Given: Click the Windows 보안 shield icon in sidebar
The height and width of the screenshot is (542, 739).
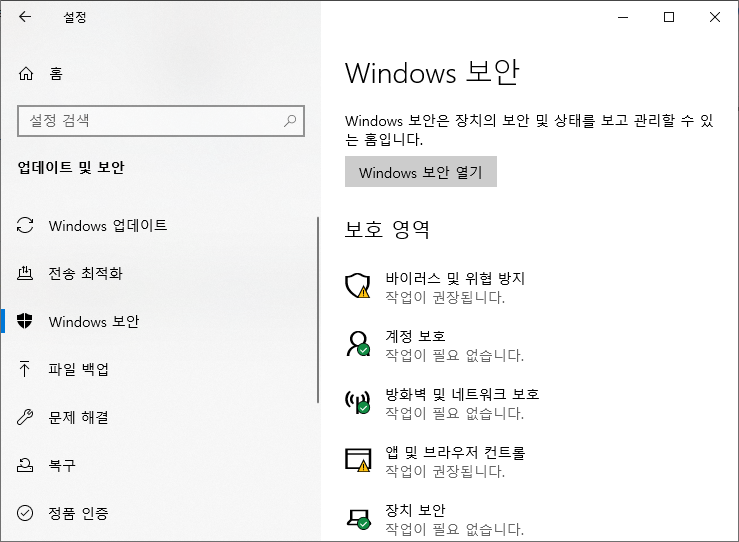Looking at the screenshot, I should [x=25, y=321].
